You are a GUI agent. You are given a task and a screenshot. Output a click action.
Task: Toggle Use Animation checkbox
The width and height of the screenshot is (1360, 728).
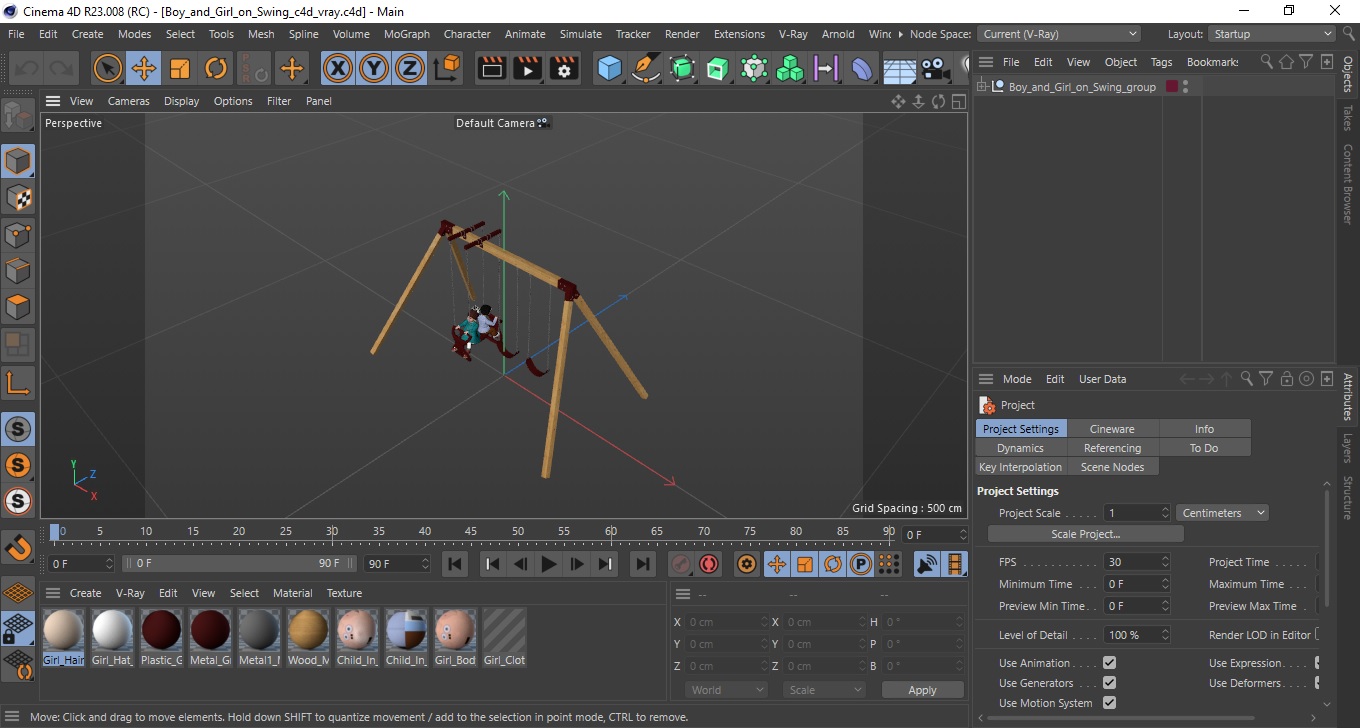coord(1109,663)
